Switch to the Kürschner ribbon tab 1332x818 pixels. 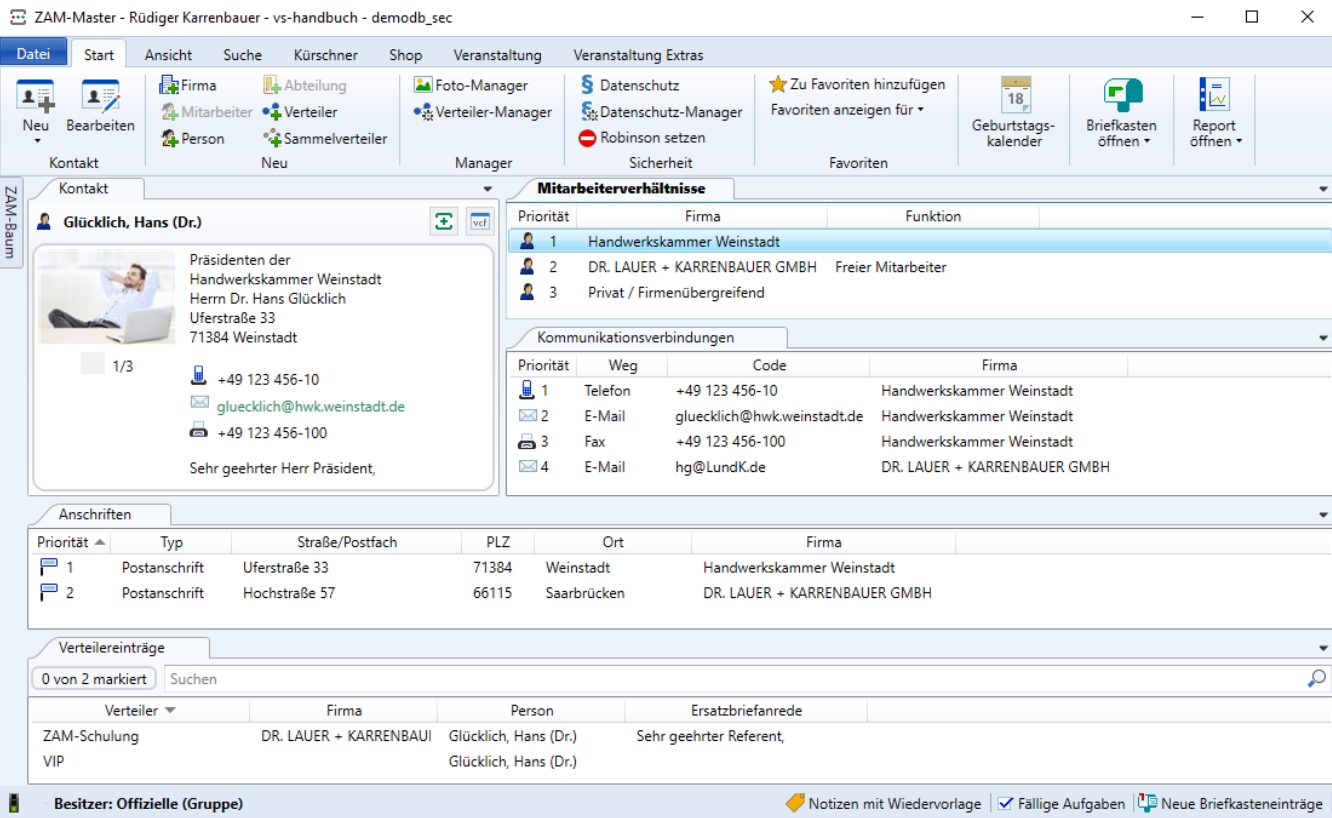pos(325,55)
